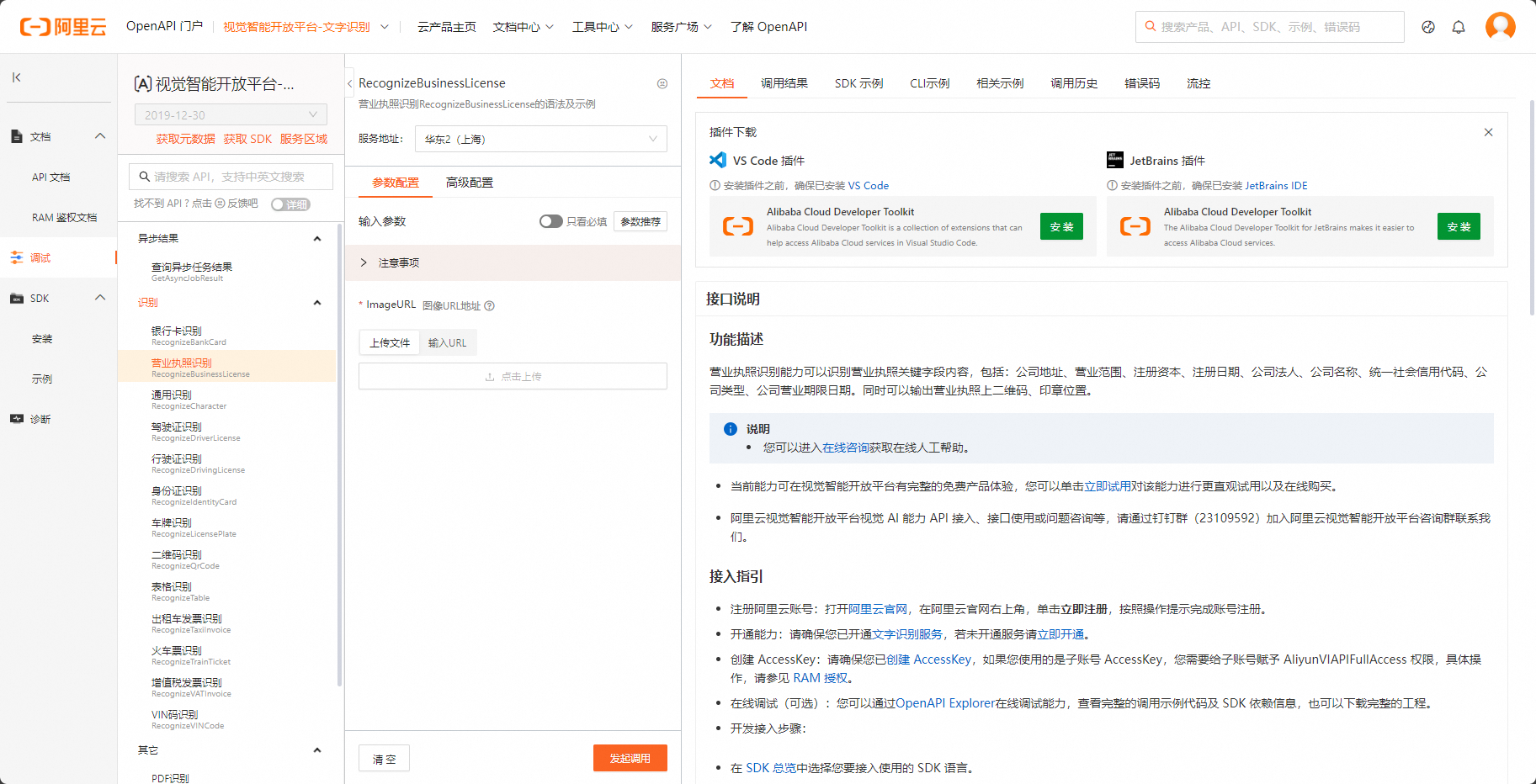Image resolution: width=1536 pixels, height=784 pixels.
Task: Click the info icon in 说明 note
Action: (731, 429)
